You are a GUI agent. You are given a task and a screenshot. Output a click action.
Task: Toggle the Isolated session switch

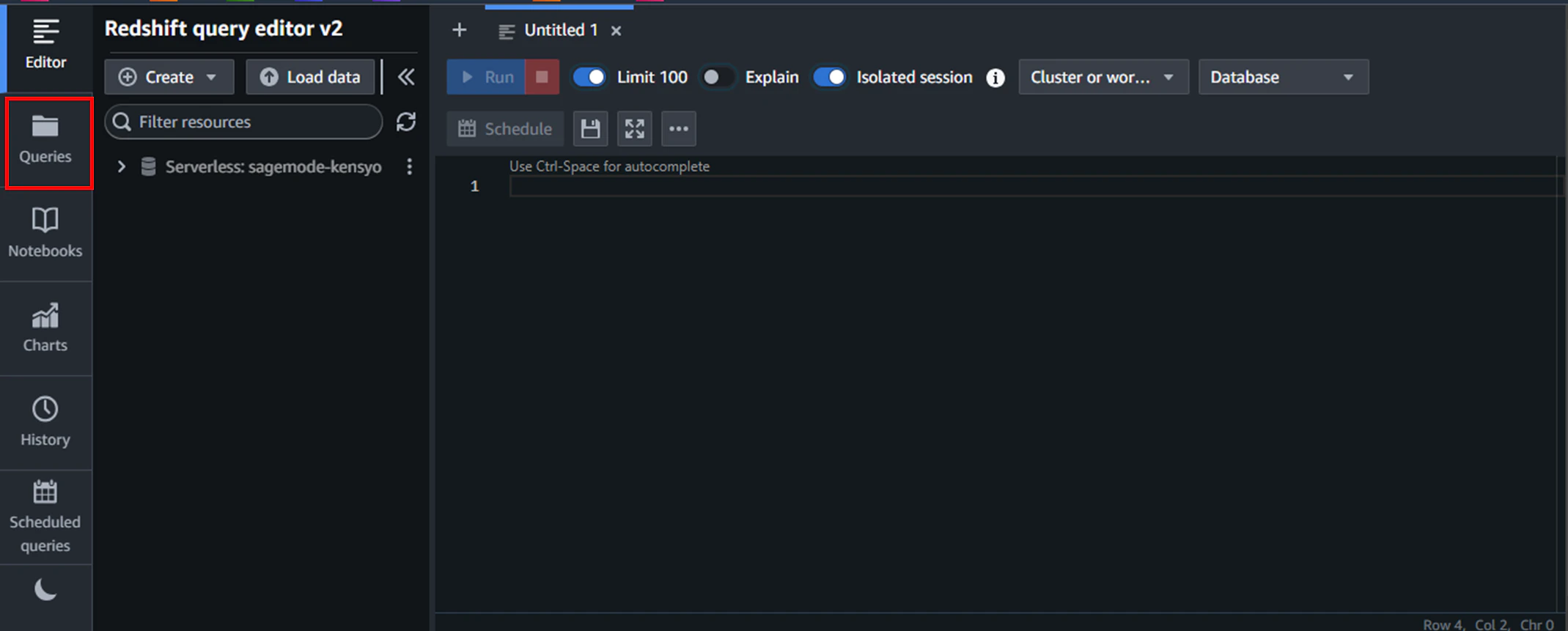pos(829,77)
